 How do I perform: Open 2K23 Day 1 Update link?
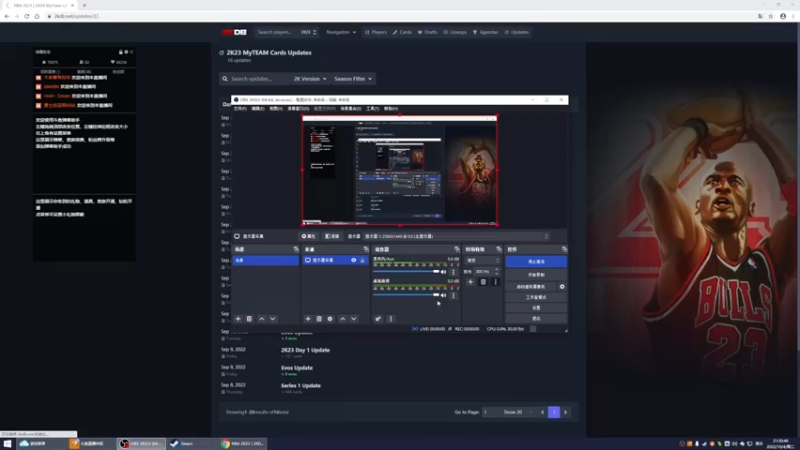point(305,351)
